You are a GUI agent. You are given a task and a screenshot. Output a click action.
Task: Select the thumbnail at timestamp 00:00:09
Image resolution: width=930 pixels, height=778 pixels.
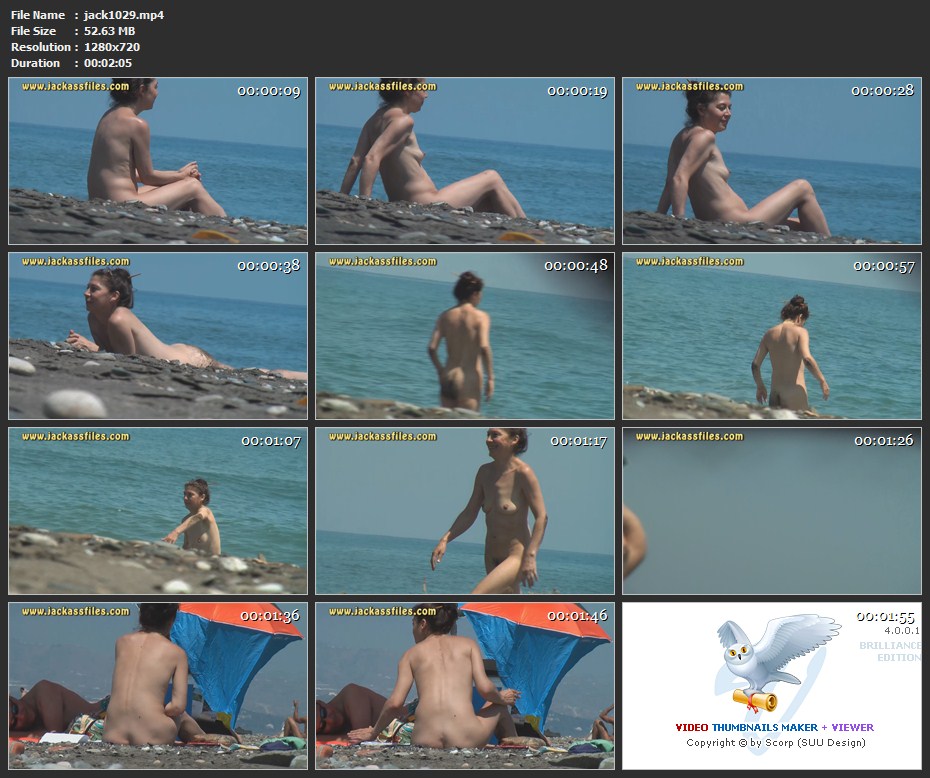(x=158, y=161)
